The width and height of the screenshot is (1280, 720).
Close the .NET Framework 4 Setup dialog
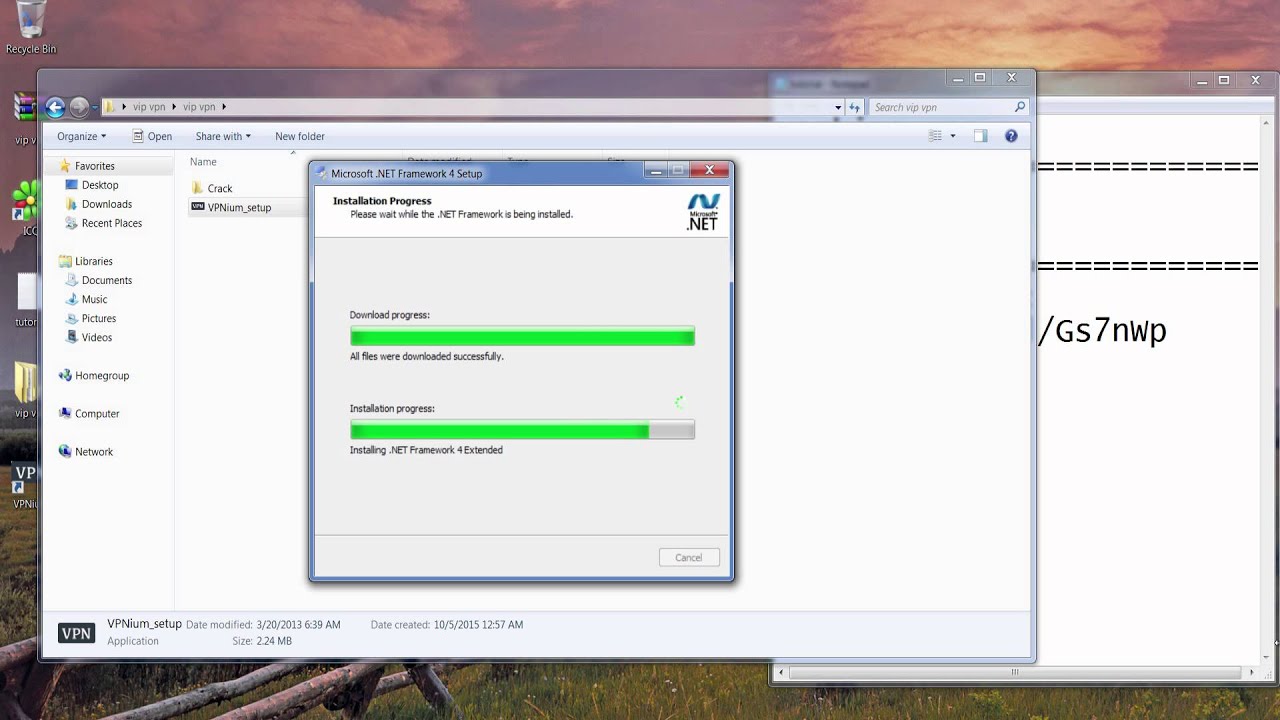[709, 171]
